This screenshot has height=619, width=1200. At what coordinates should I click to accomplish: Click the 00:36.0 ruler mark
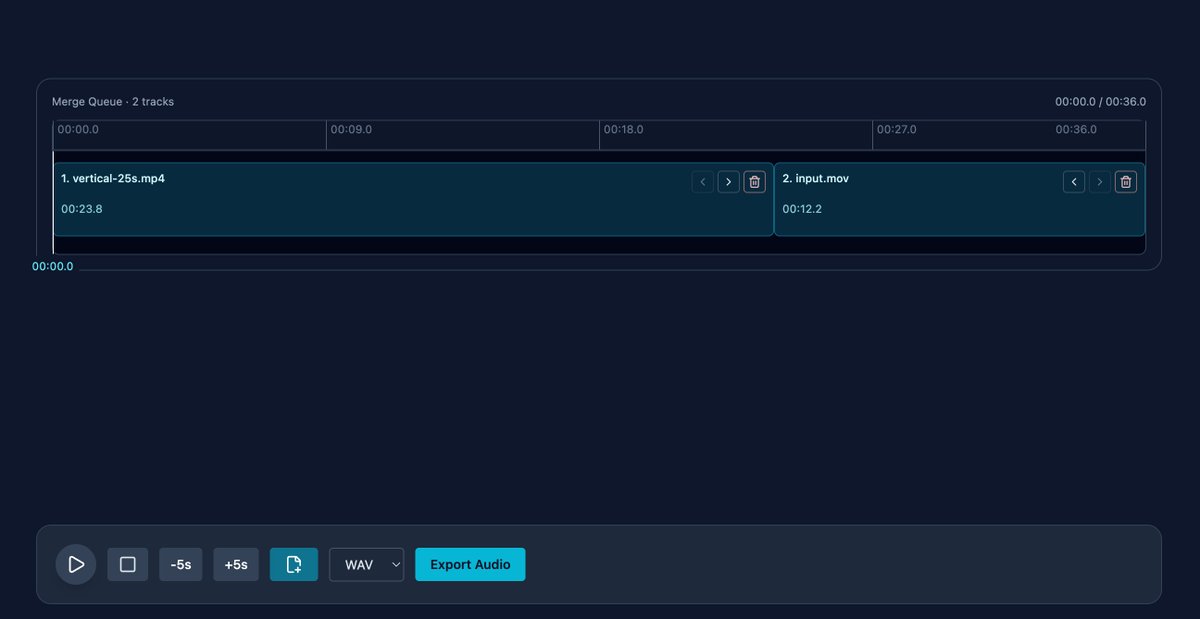tap(1076, 130)
